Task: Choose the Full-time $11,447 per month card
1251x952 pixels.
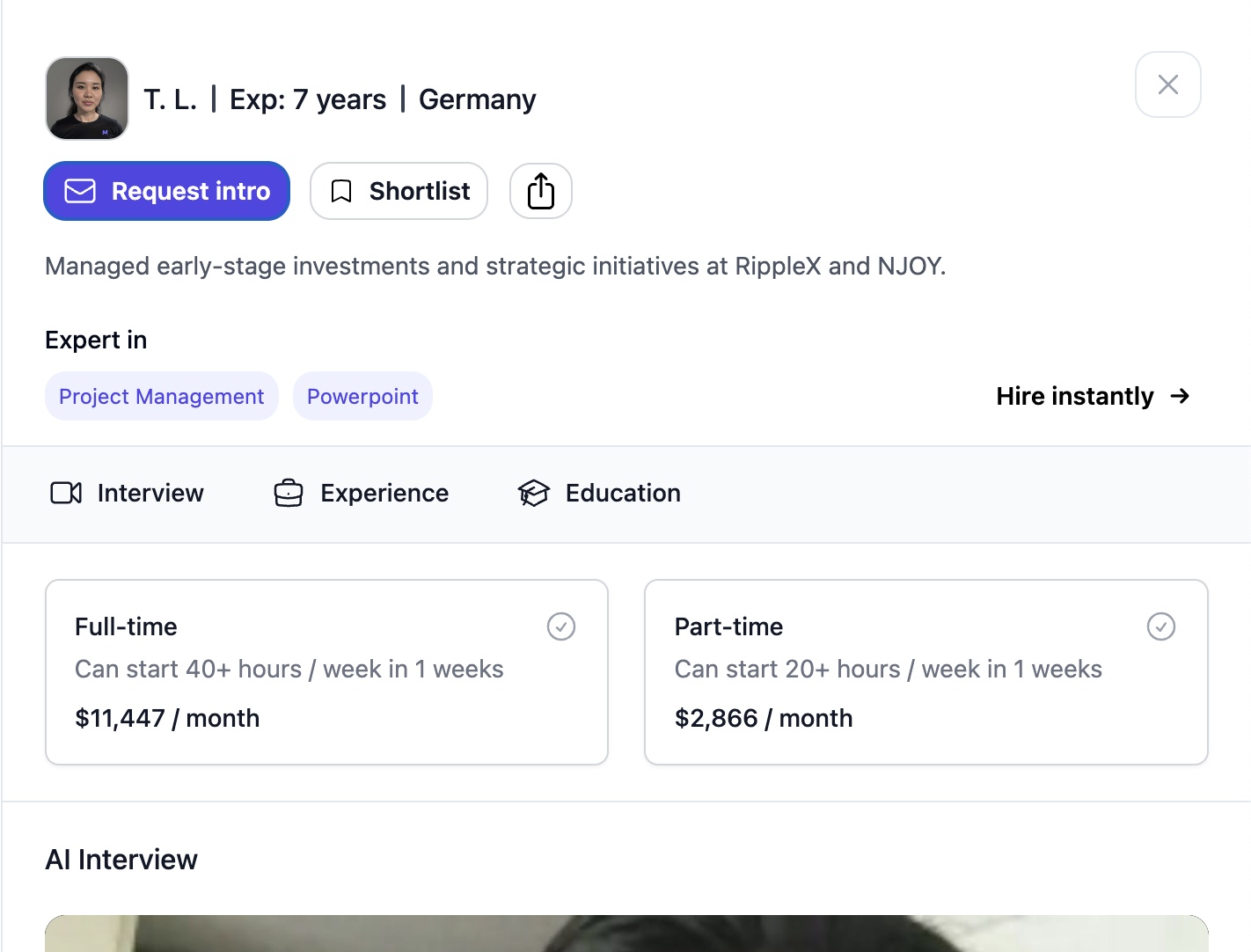Action: point(326,672)
